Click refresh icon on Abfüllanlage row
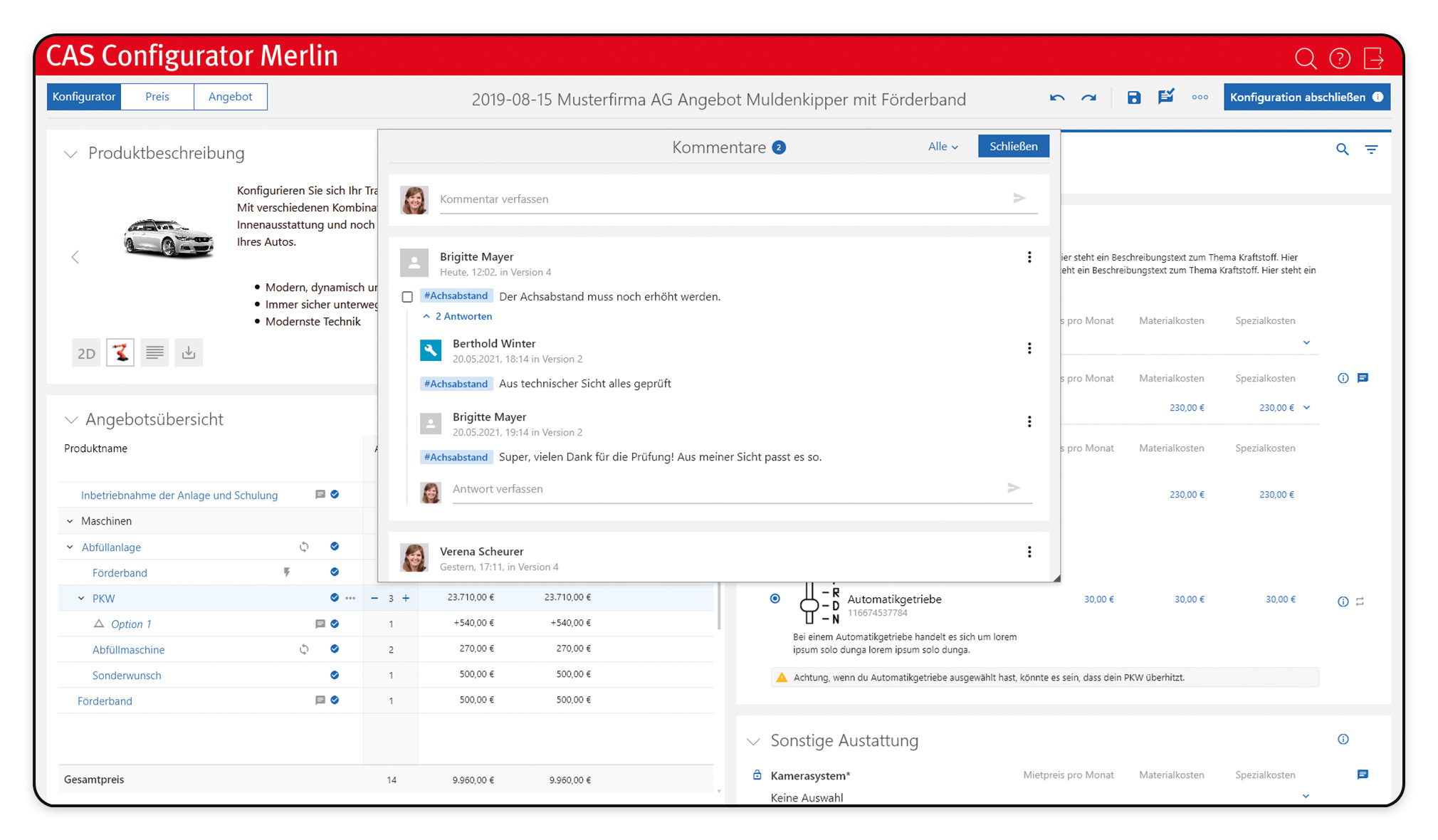This screenshot has width=1438, height=840. click(304, 547)
